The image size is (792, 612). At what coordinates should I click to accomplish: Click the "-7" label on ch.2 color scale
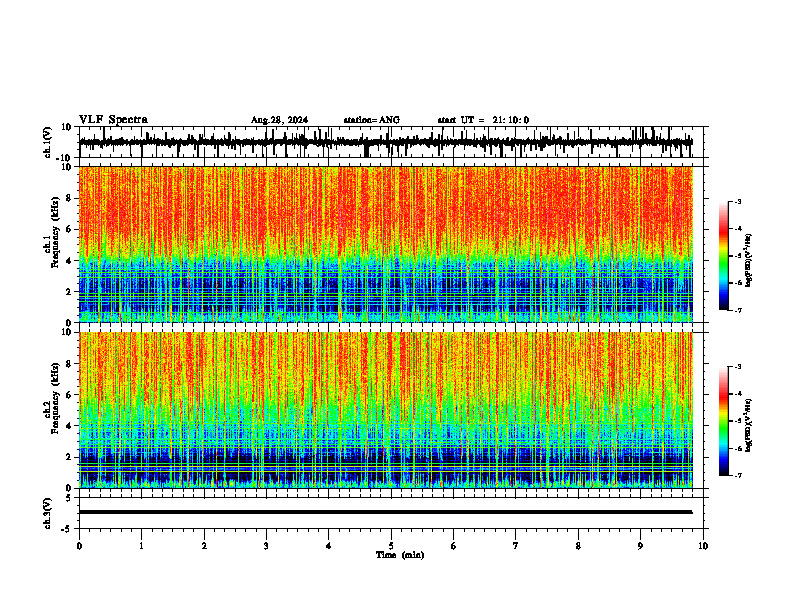pos(737,476)
